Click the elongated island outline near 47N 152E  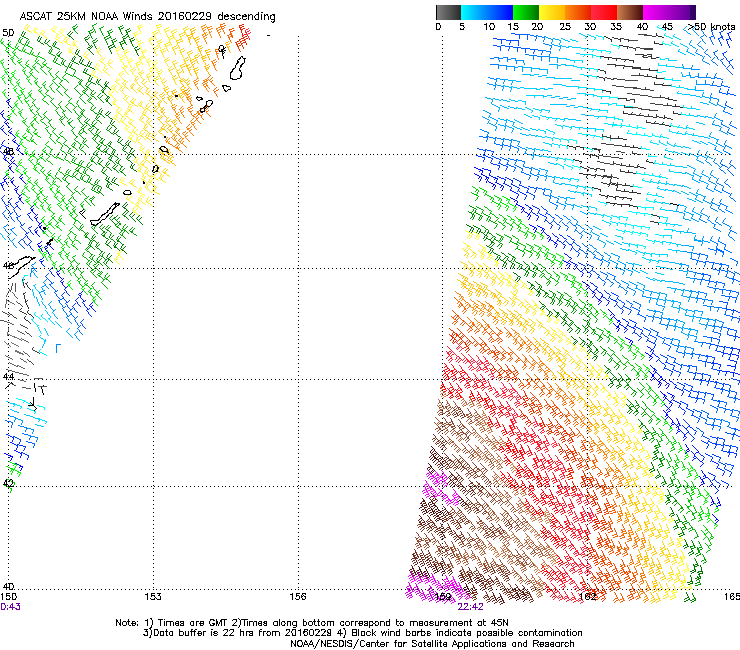105,214
